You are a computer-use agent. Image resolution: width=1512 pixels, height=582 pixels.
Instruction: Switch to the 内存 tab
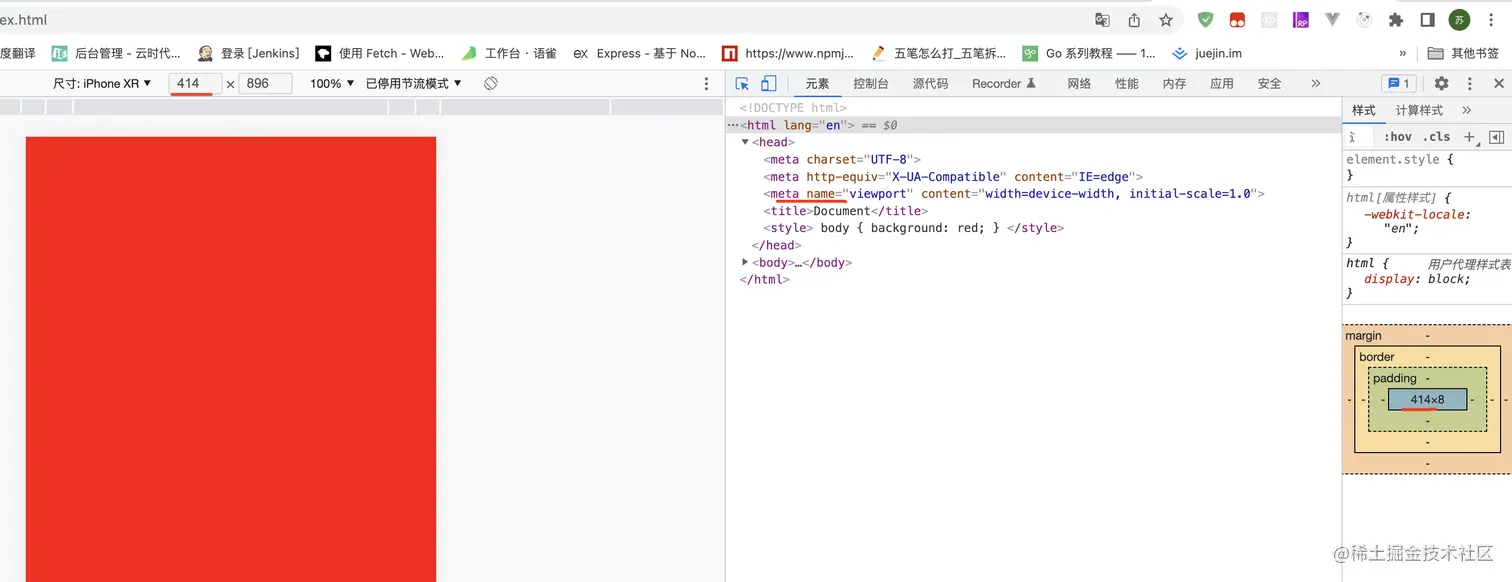[1174, 84]
